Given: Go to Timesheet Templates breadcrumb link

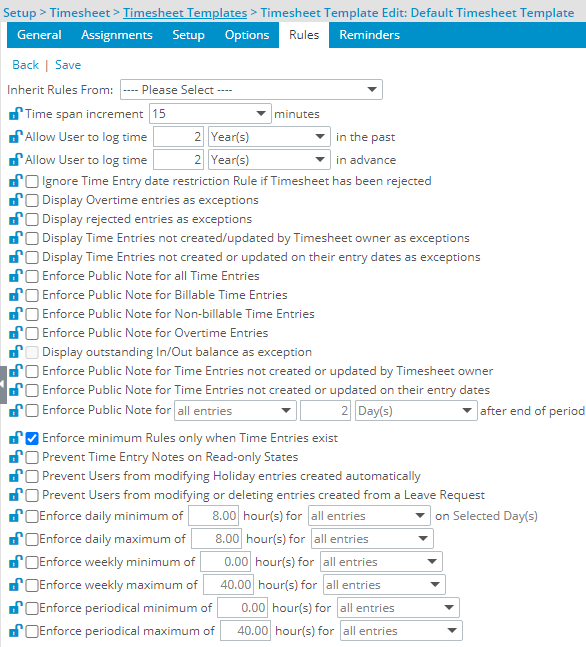Looking at the screenshot, I should tap(185, 13).
